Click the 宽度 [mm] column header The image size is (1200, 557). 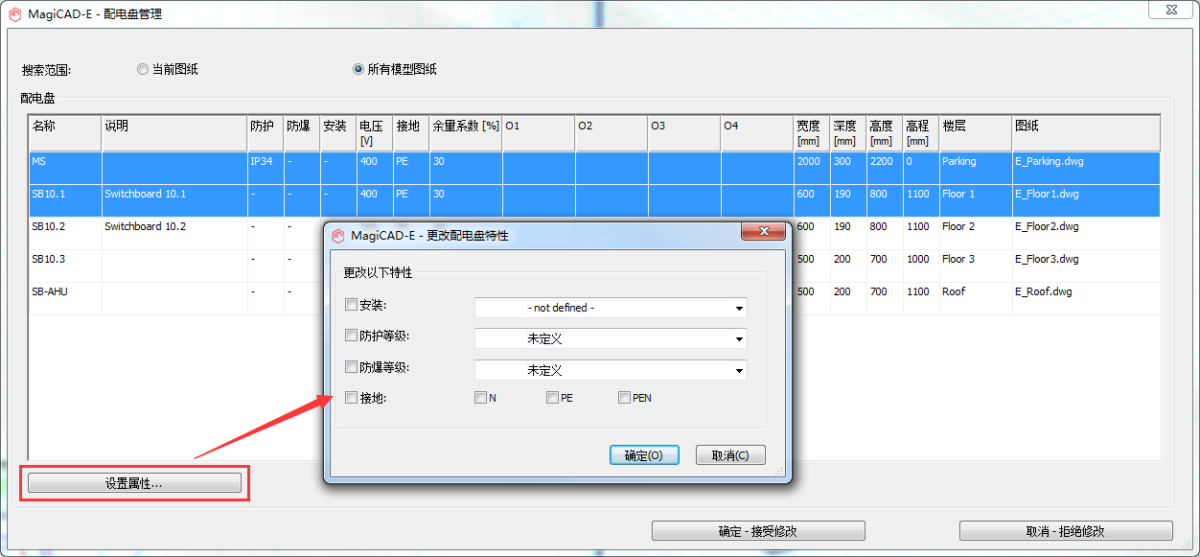point(812,133)
